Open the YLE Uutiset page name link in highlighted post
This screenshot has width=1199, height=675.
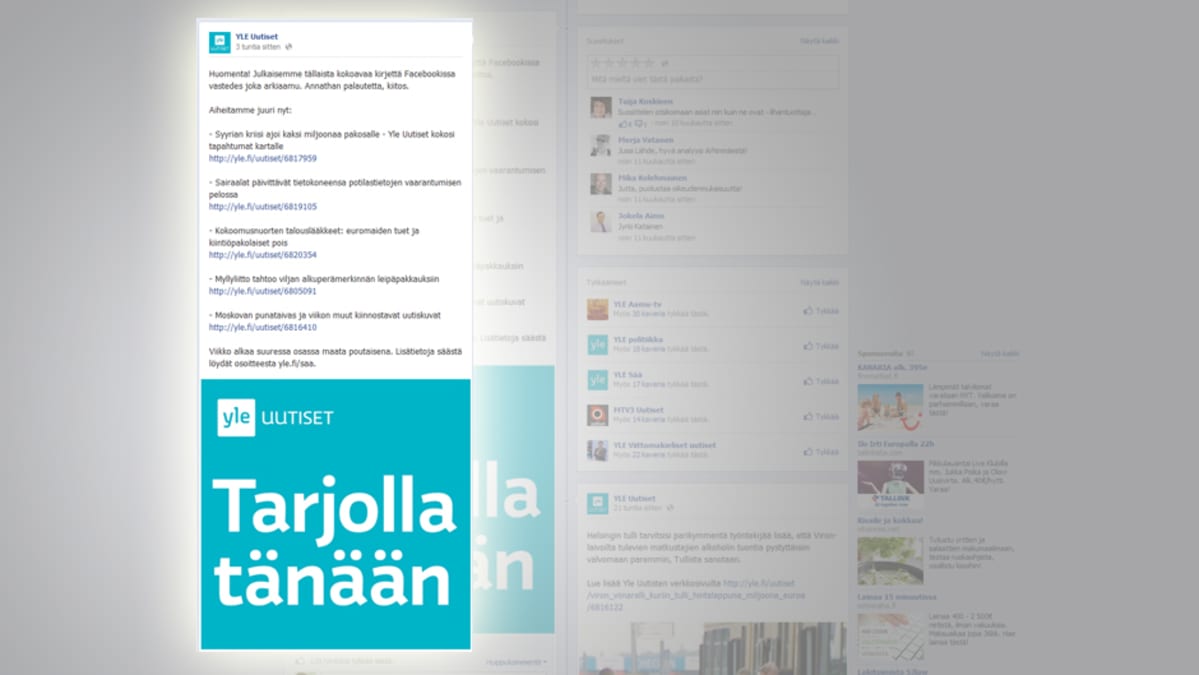click(x=256, y=37)
